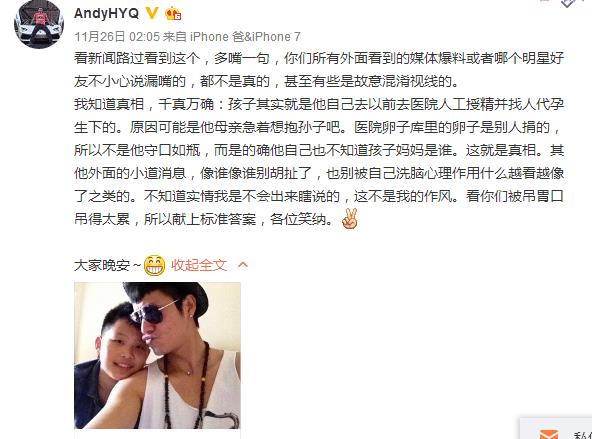Open the AndyHYQ username link
Image resolution: width=592 pixels, height=439 pixels.
[x=106, y=13]
